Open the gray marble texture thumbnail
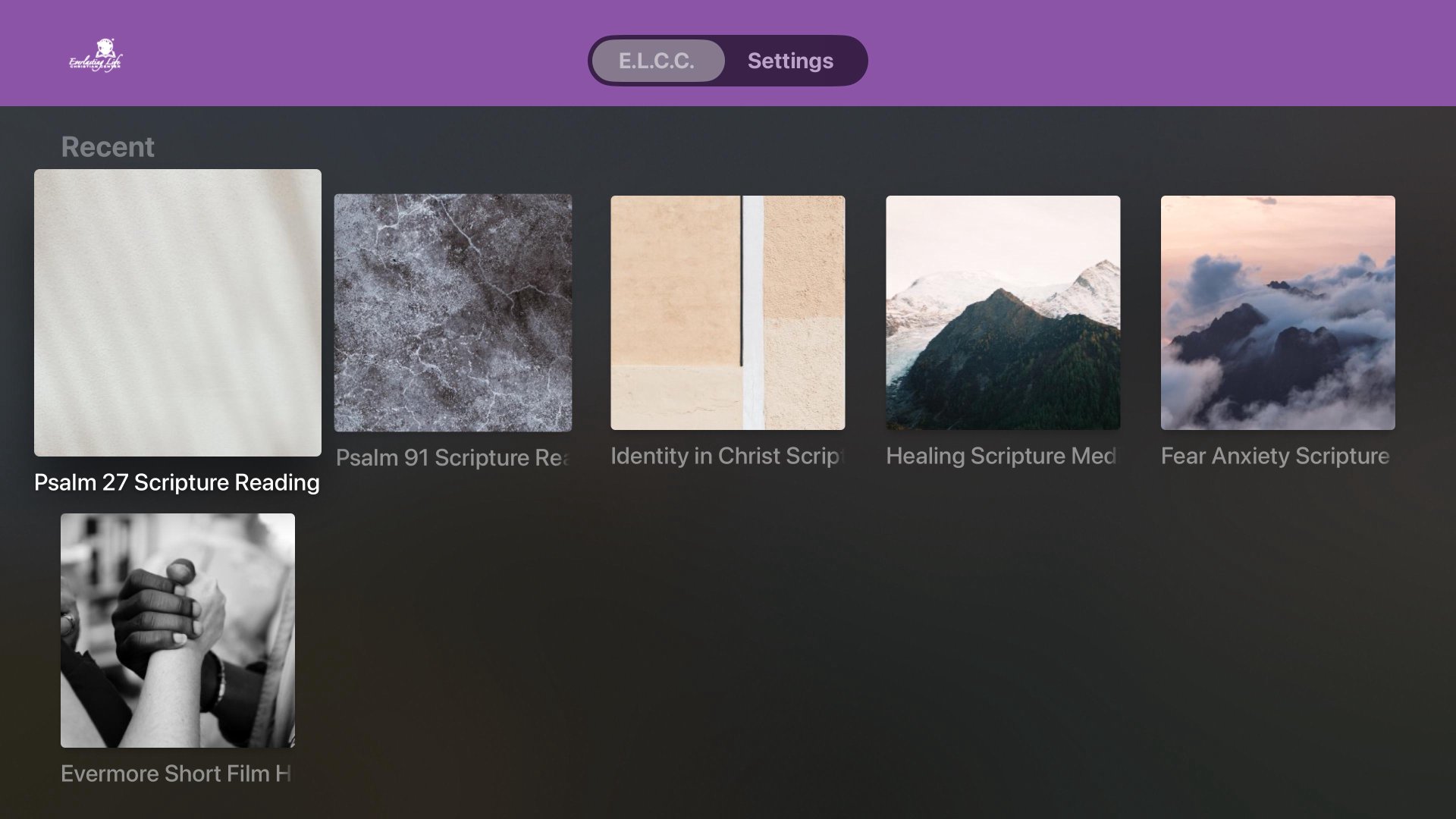 click(x=453, y=312)
